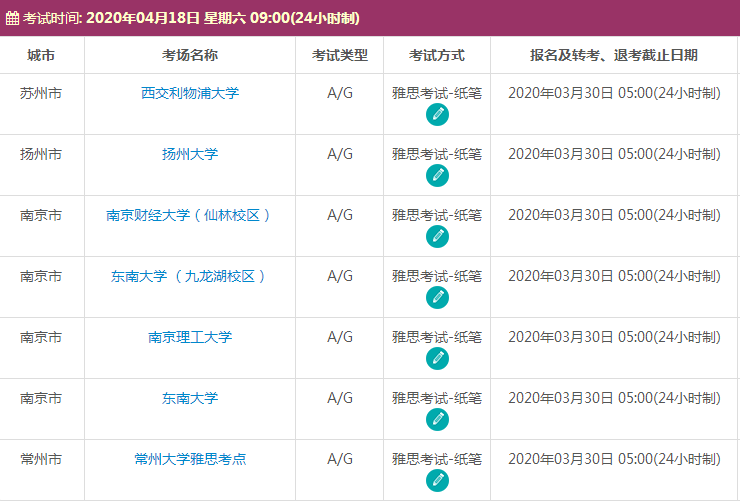Select 南京市 in the 九龙湖校区 row
Screen dimensions: 740x501
pyautogui.click(x=41, y=276)
